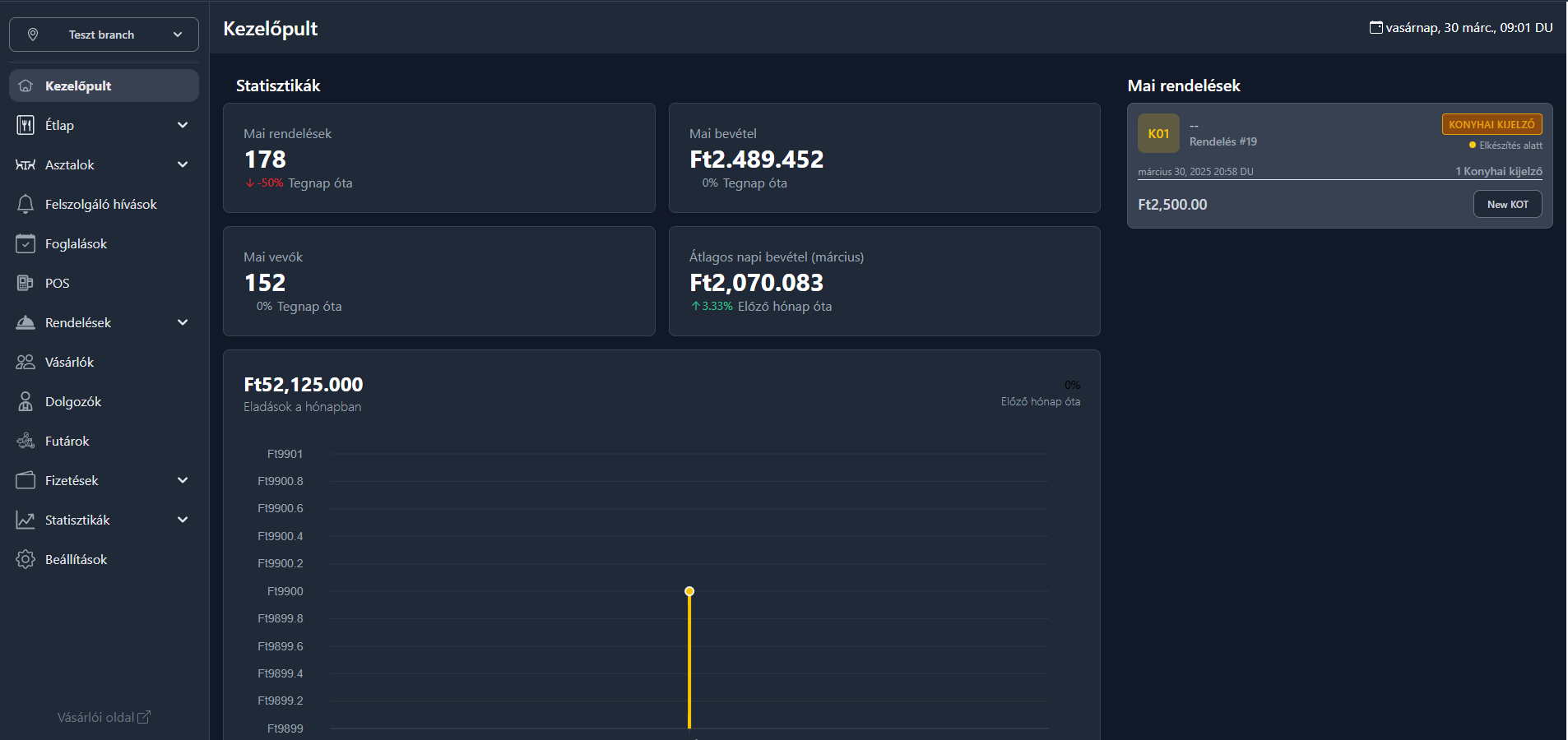Open the Vásárlói oldal link
This screenshot has height=740, width=1568.
click(104, 717)
